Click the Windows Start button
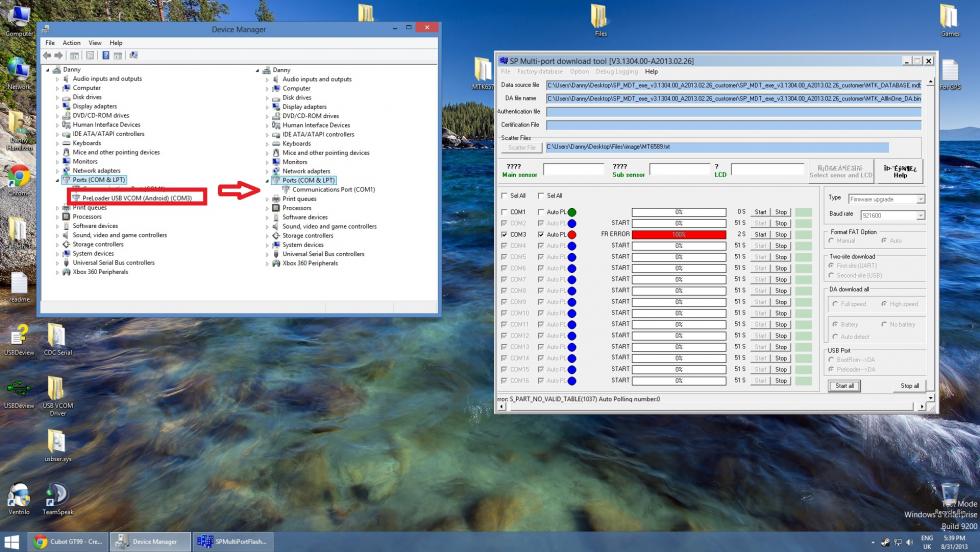Screen dimensions: 980x552 coord(11,541)
